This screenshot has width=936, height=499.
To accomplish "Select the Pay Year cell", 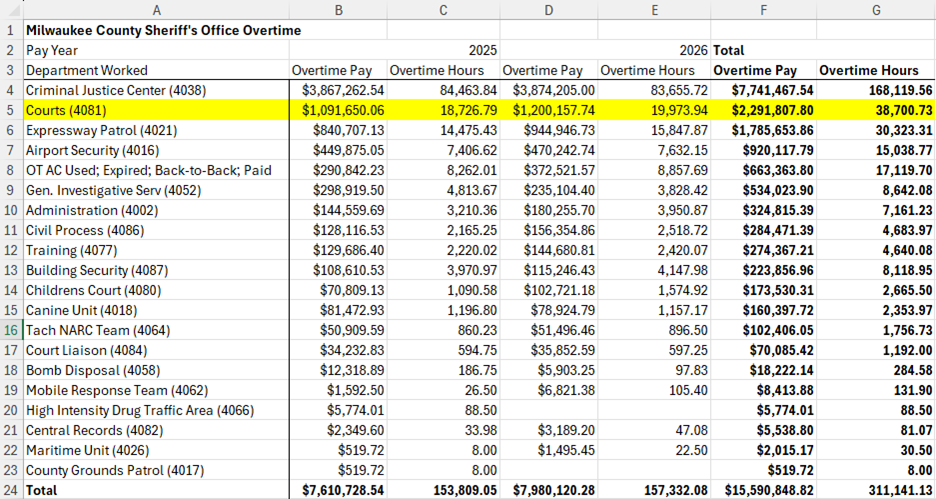I will click(156, 50).
